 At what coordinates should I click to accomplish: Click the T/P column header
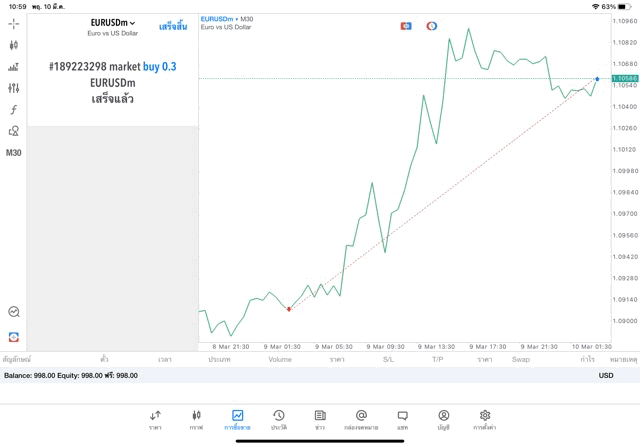pyautogui.click(x=438, y=360)
